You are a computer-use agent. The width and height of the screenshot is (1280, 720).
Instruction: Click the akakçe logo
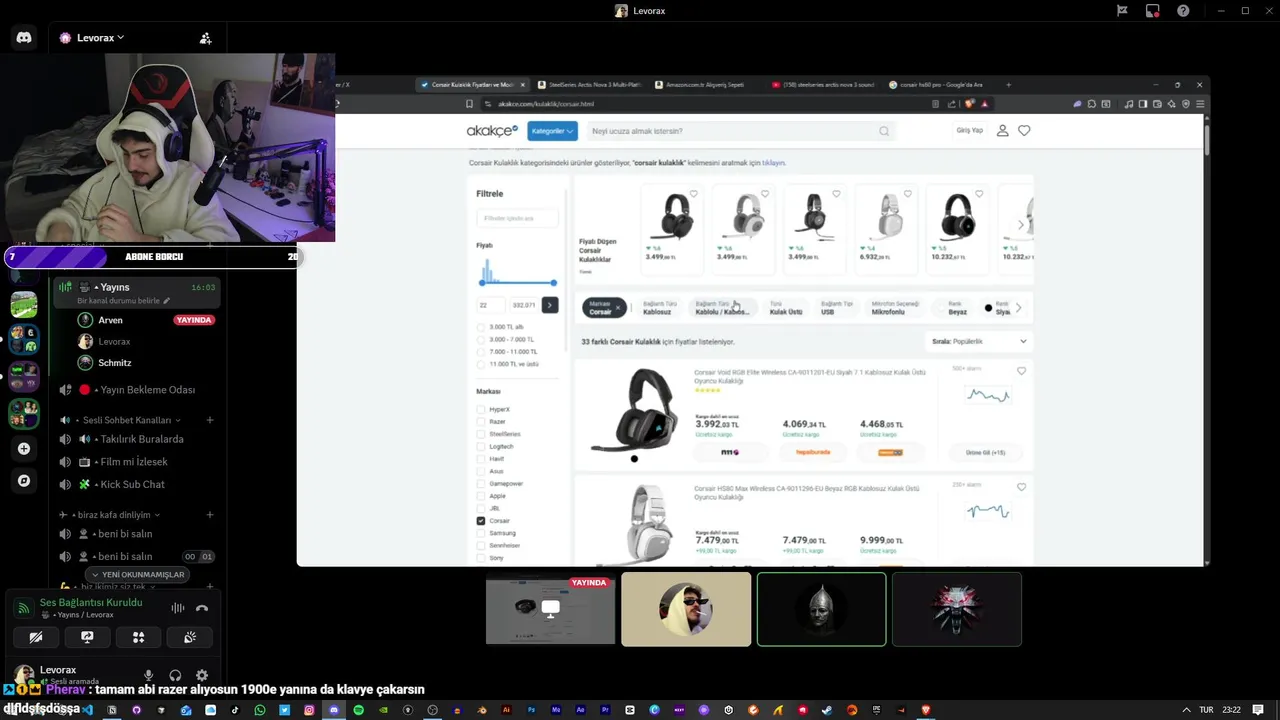pyautogui.click(x=492, y=131)
